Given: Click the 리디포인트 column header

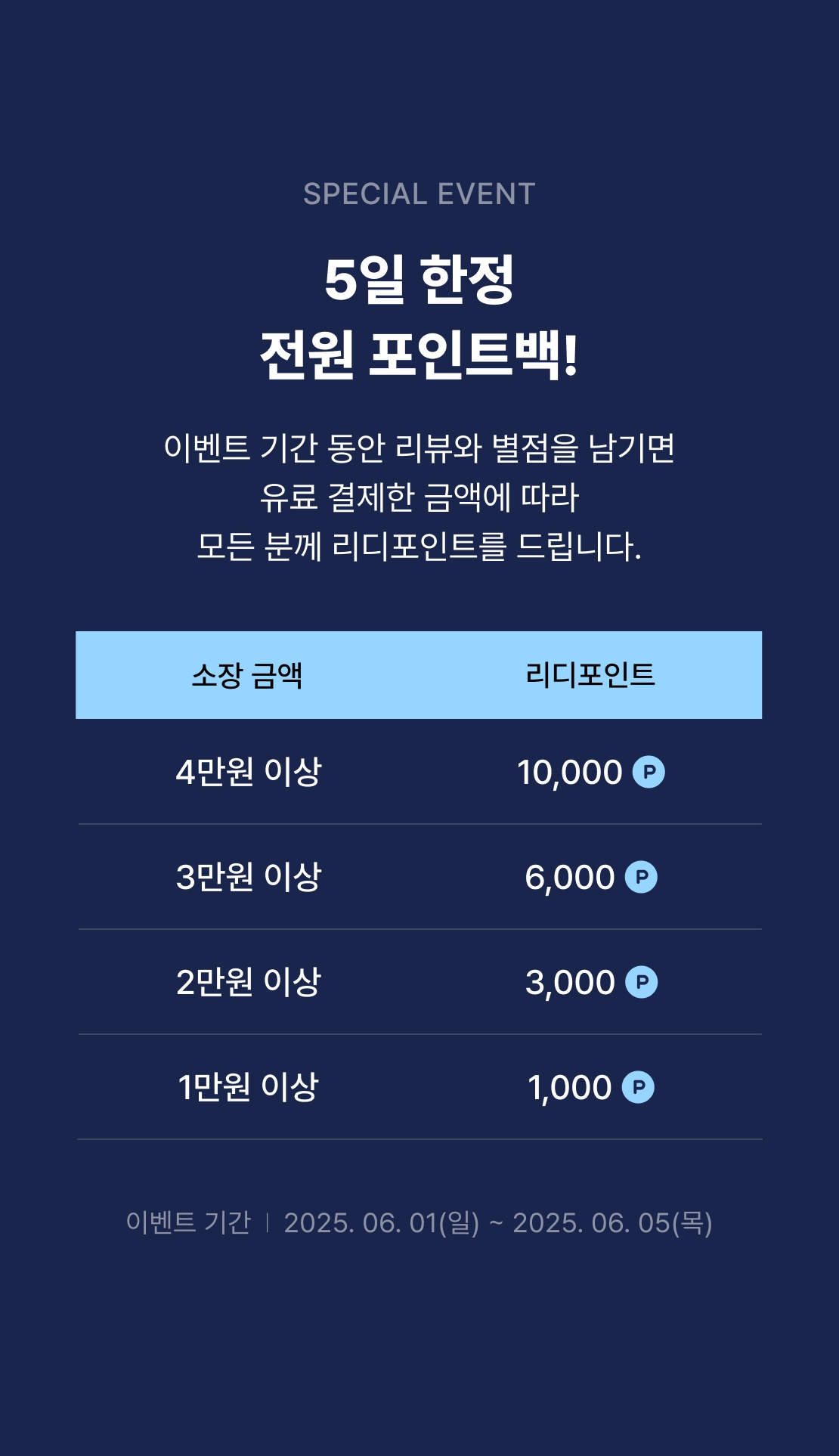Looking at the screenshot, I should [590, 675].
